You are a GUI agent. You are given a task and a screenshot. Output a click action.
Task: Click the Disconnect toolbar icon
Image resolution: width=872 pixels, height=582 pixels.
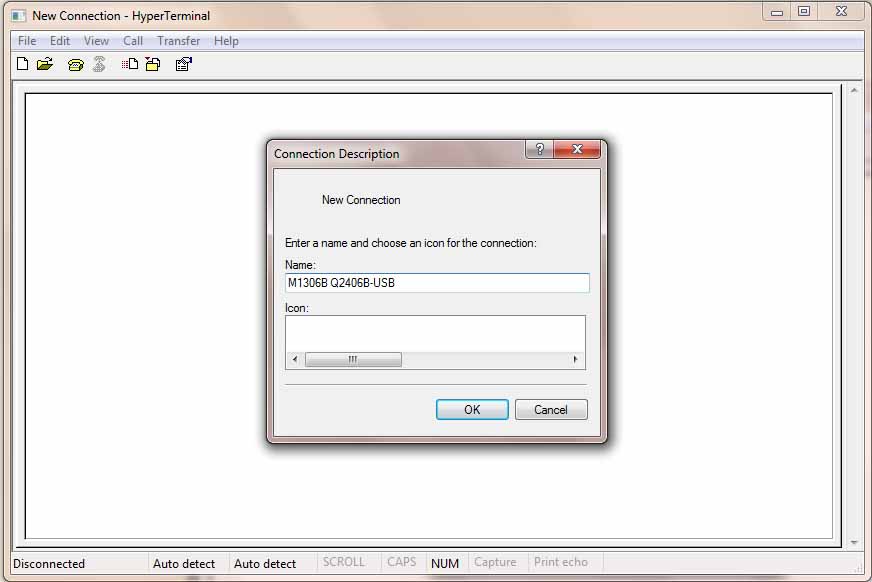click(x=100, y=64)
